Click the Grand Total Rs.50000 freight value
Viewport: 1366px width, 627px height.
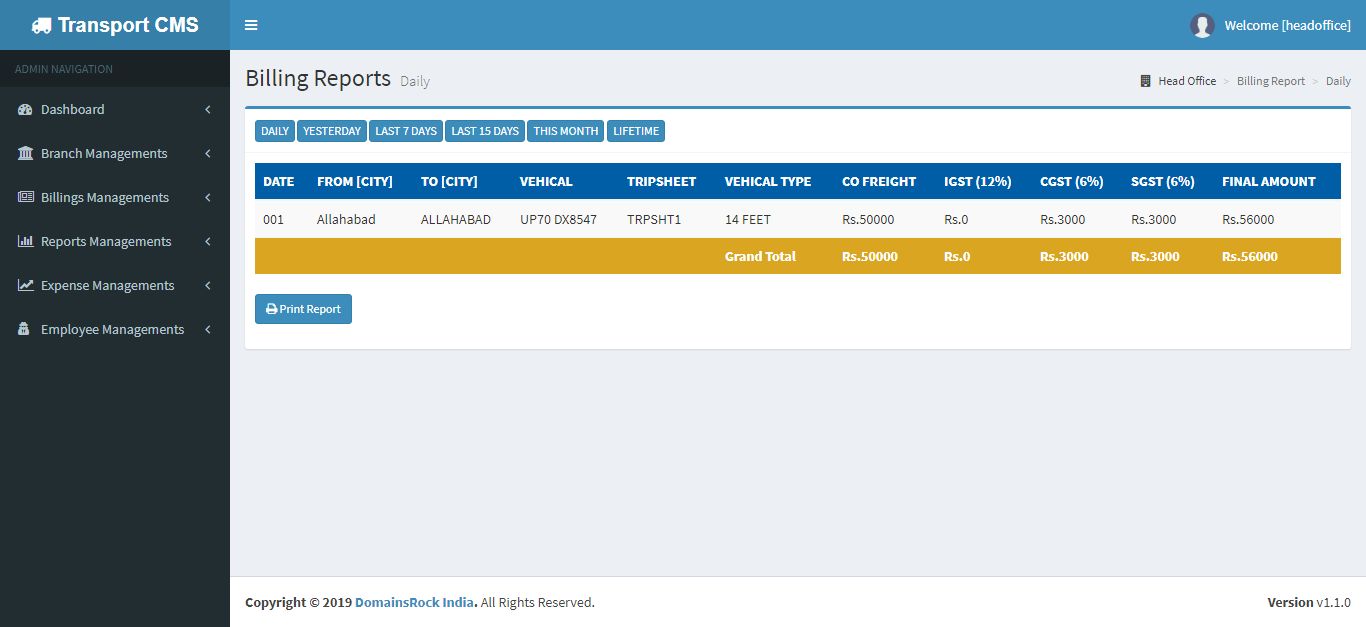[870, 256]
